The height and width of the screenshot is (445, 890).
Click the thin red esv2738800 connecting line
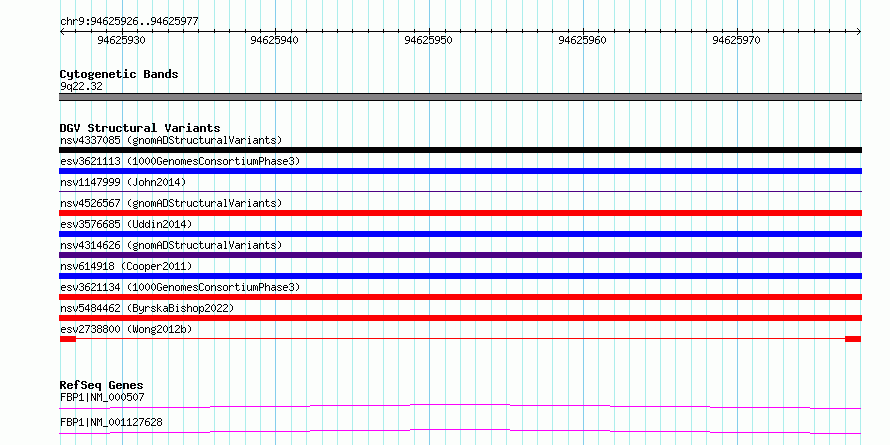460,339
